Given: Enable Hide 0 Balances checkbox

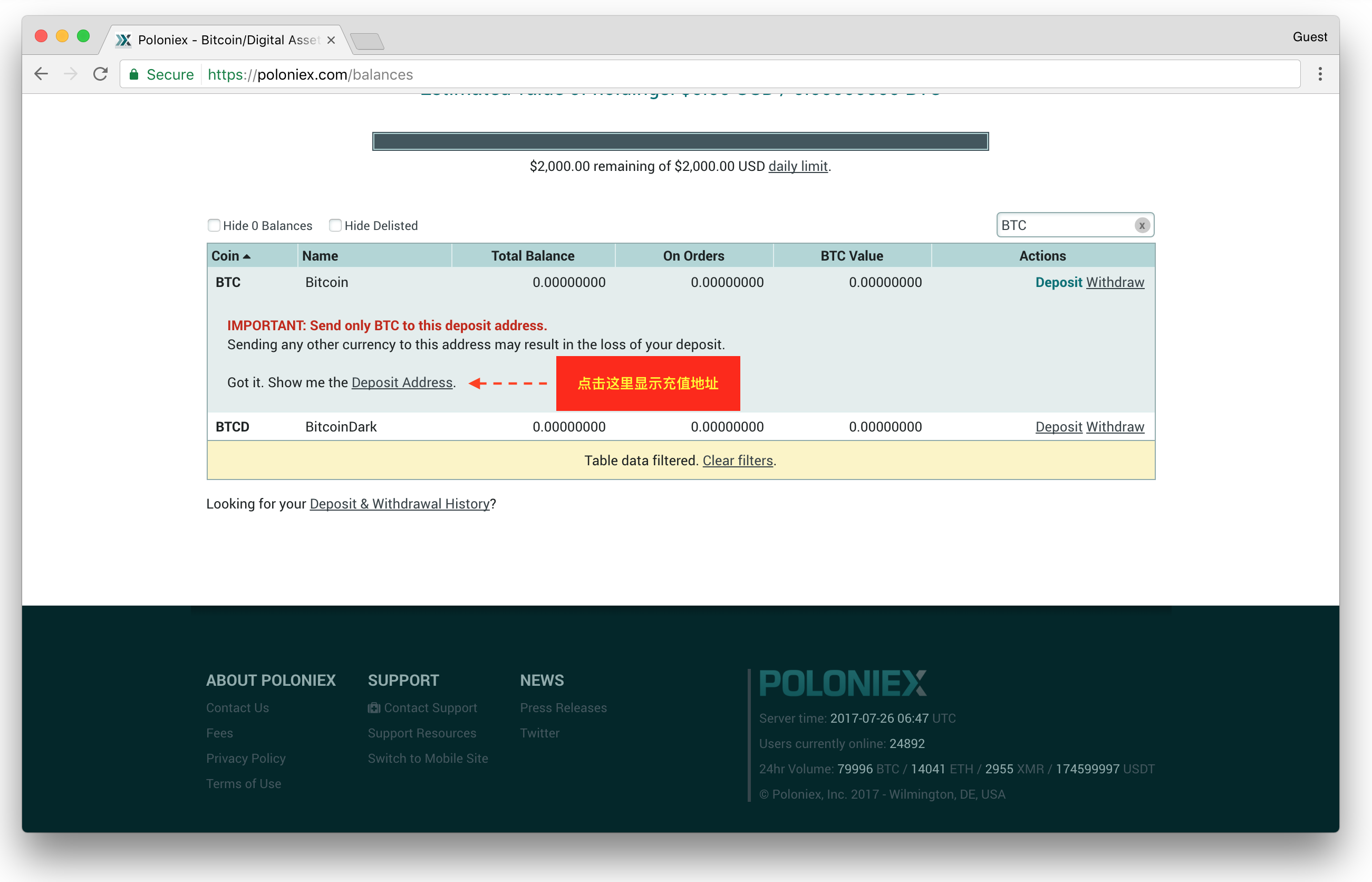Looking at the screenshot, I should tap(214, 225).
